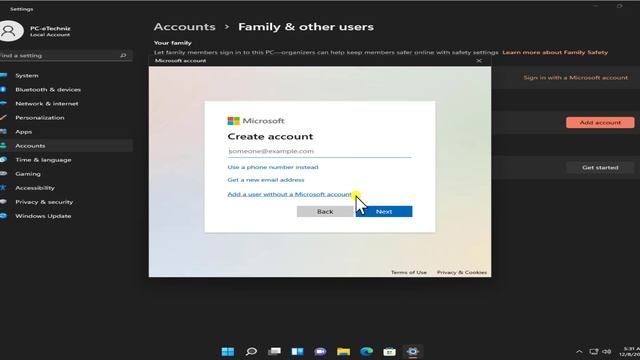Click the Settings gear in the taskbar
The image size is (640, 360).
[413, 351]
